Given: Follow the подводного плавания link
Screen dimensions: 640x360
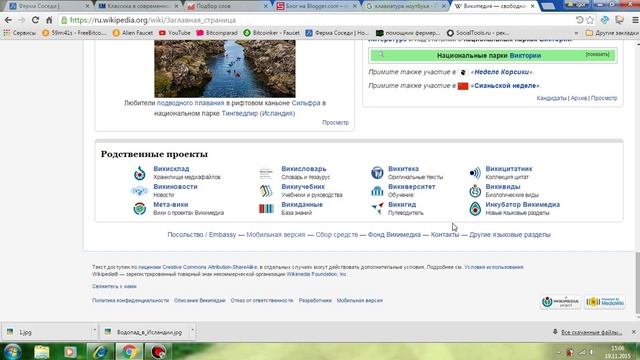Looking at the screenshot, I should click(x=191, y=103).
